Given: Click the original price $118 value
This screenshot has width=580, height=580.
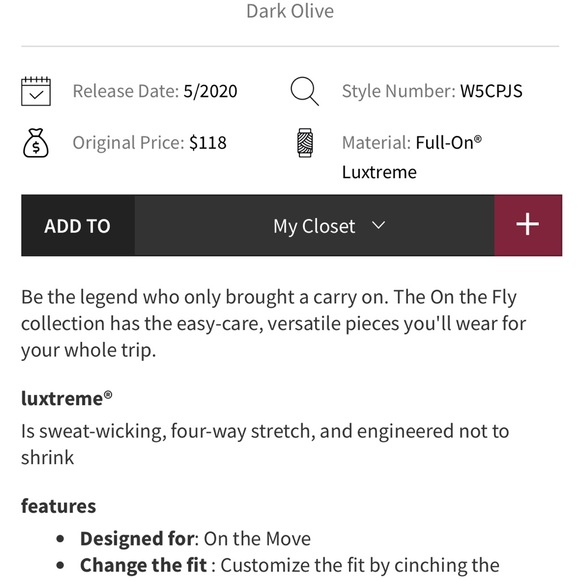Looking at the screenshot, I should [208, 143].
